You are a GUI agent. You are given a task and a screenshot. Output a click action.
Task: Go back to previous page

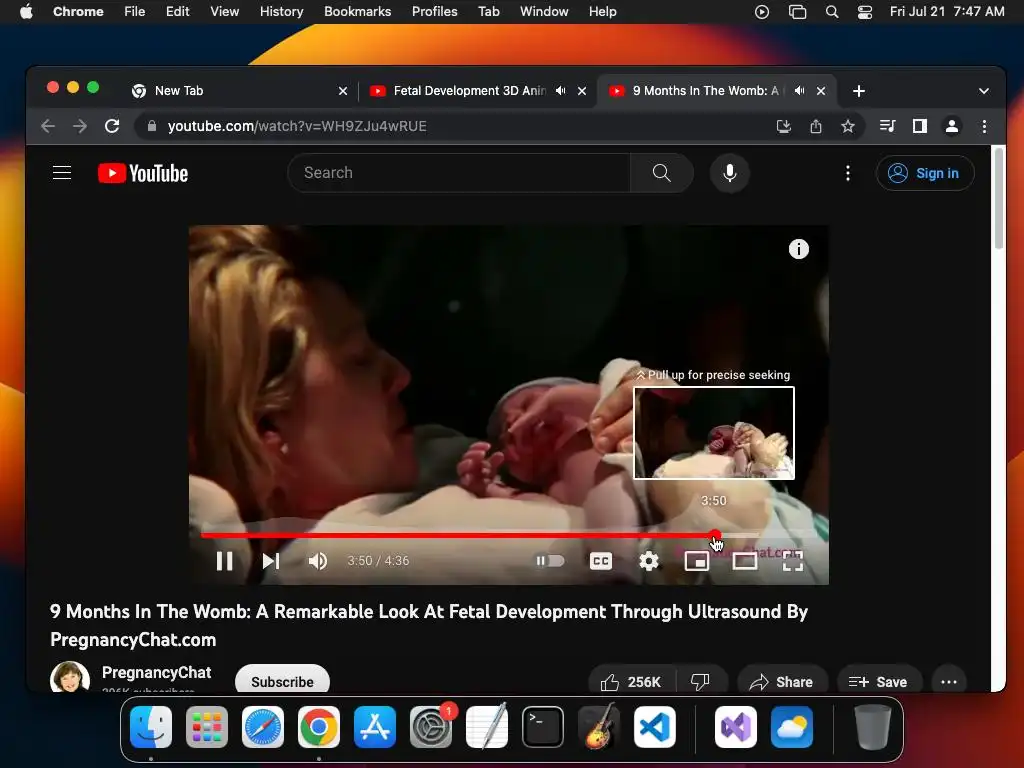coord(48,126)
